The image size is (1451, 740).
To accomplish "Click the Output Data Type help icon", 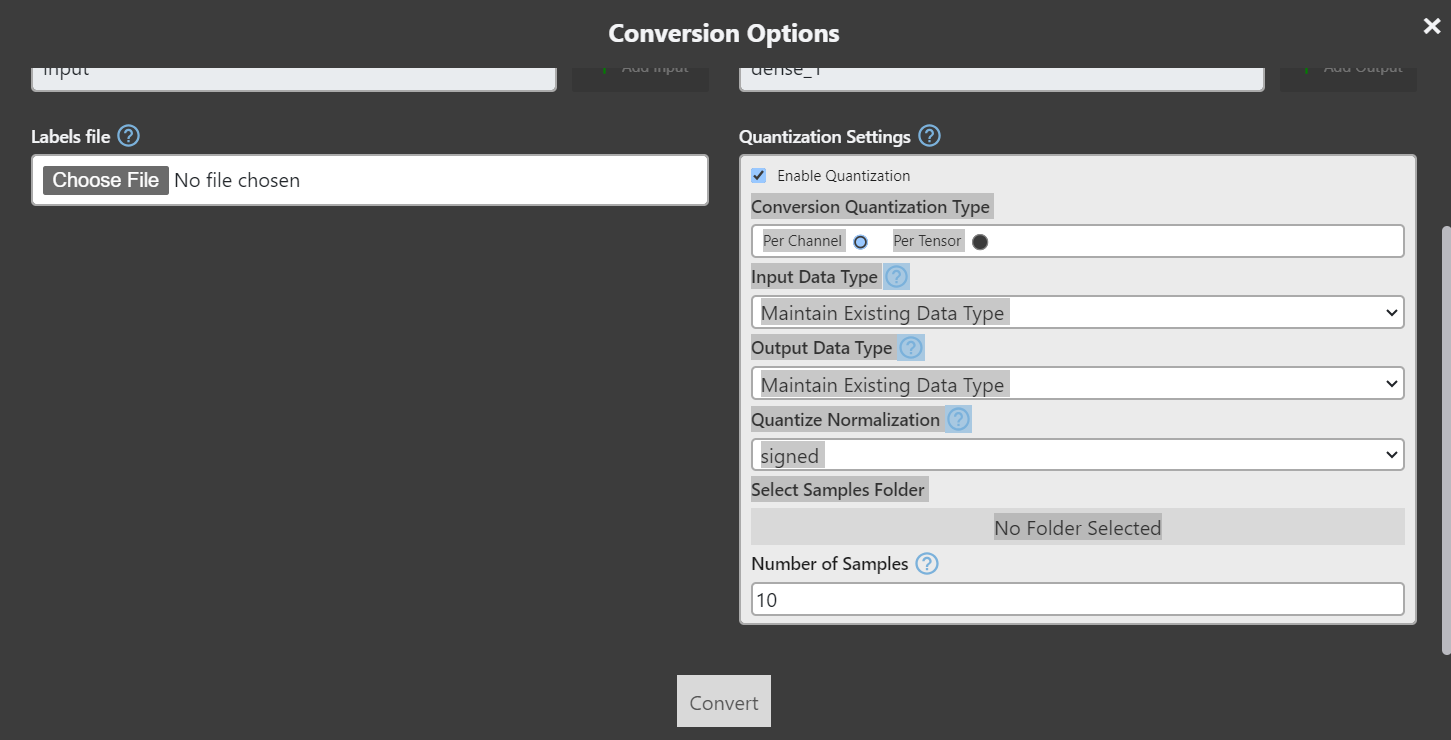I will point(911,347).
